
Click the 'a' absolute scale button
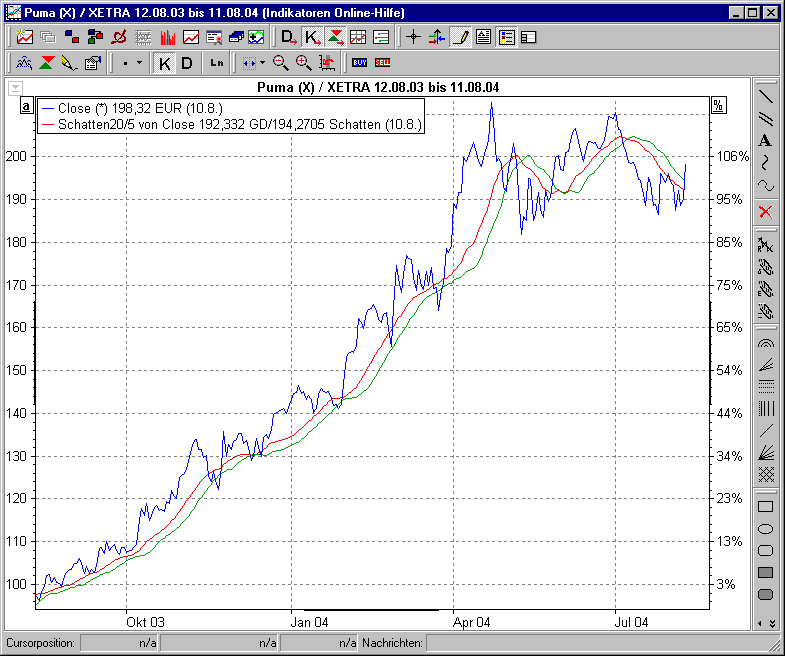27,106
